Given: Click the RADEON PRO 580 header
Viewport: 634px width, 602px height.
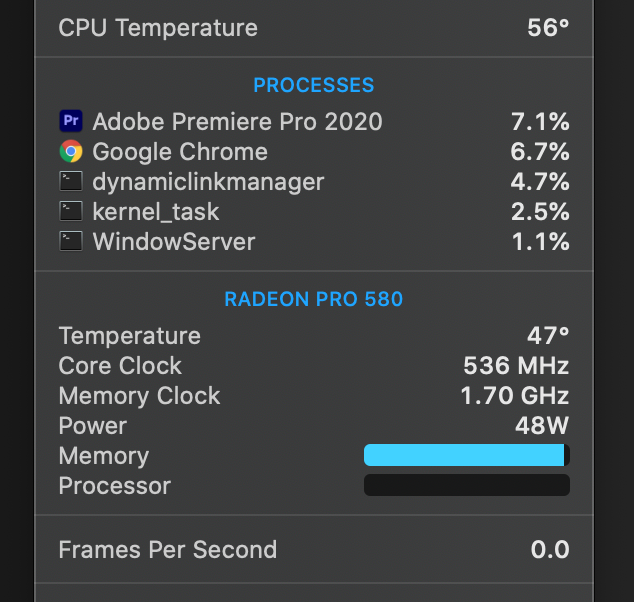Looking at the screenshot, I should tap(314, 299).
